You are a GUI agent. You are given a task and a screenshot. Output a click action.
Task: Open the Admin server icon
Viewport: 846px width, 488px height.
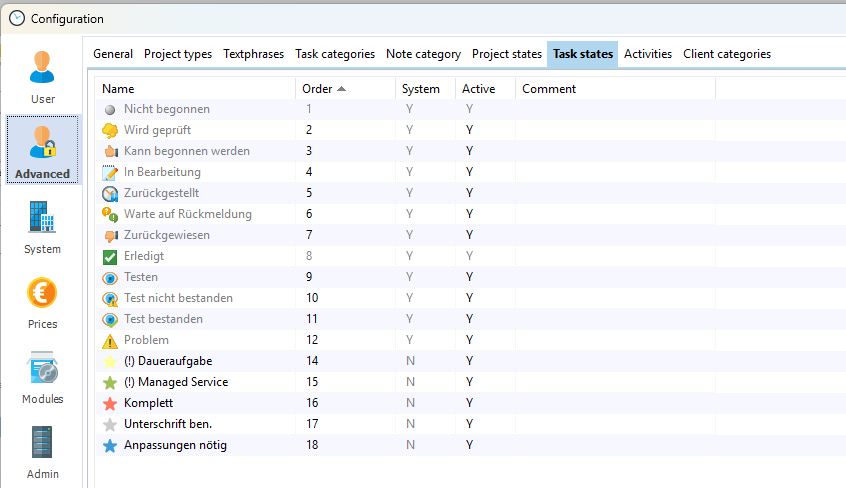[x=42, y=452]
